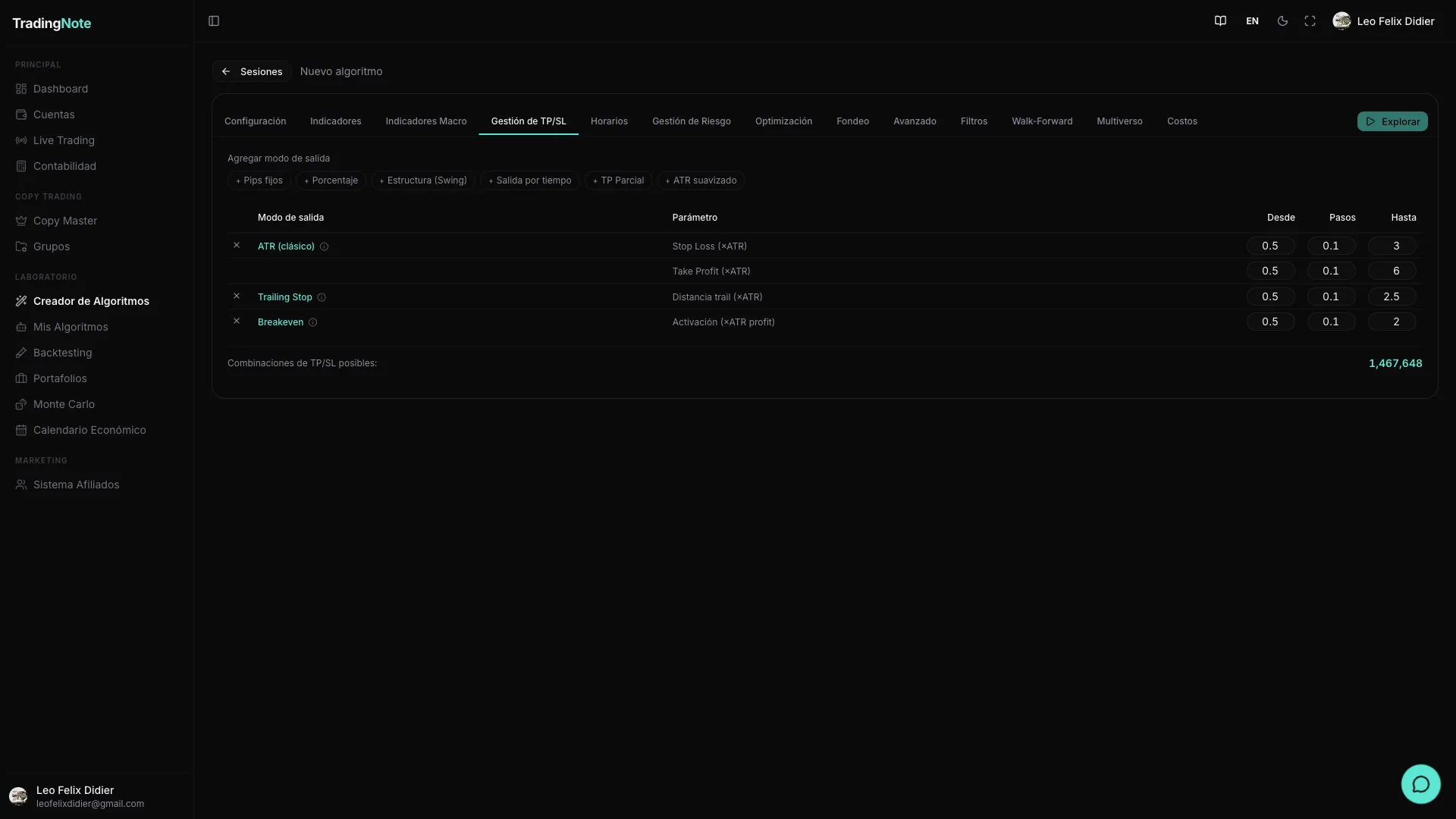Screen dimensions: 1456x819
Task: Edit Stop Loss Desde value
Action: [1270, 246]
